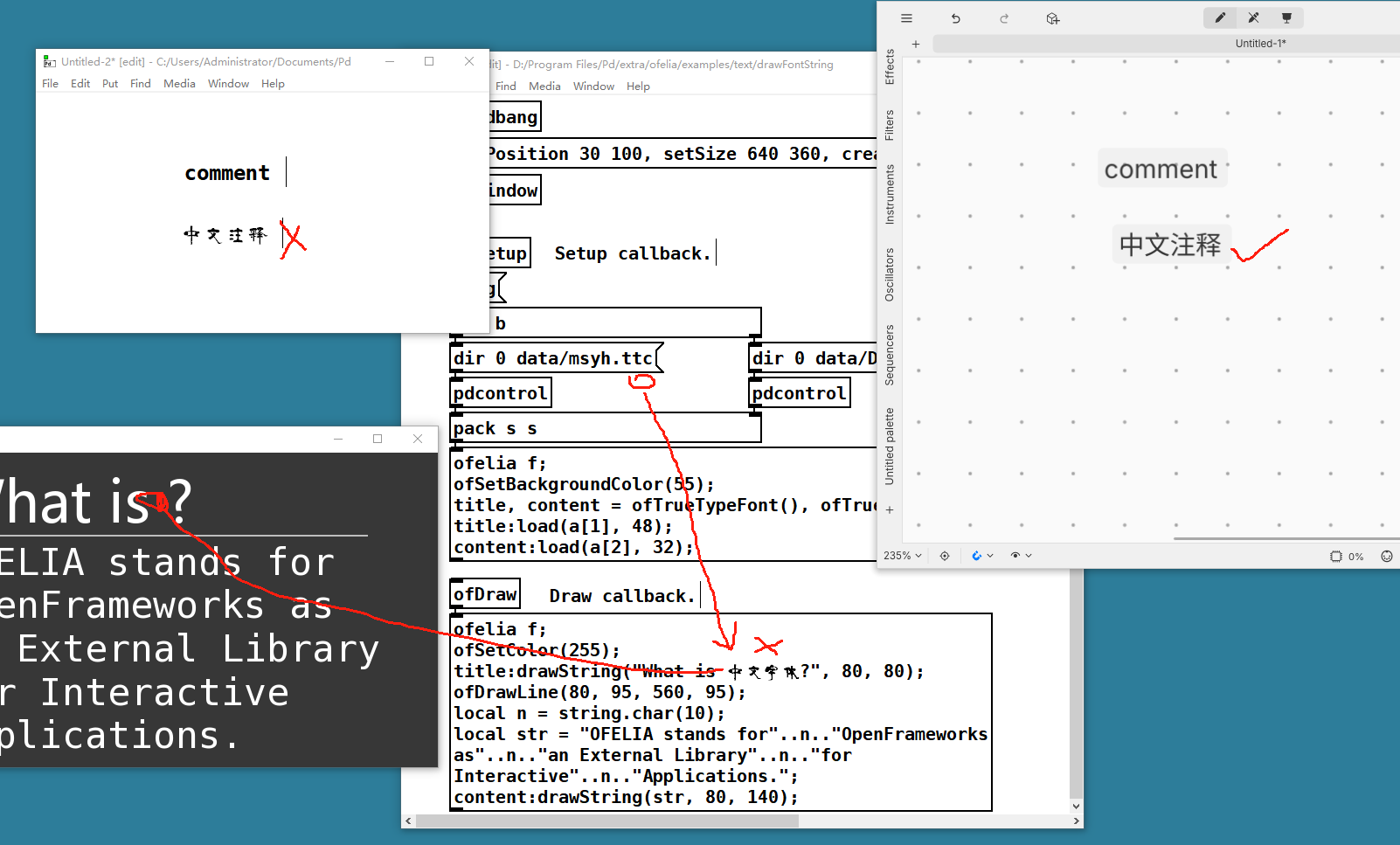The image size is (1400, 845).
Task: Click the center view target icon
Action: 945,556
